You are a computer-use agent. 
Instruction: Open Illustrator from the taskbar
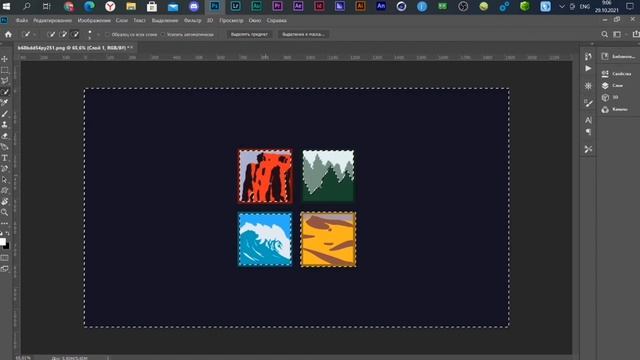tap(360, 7)
